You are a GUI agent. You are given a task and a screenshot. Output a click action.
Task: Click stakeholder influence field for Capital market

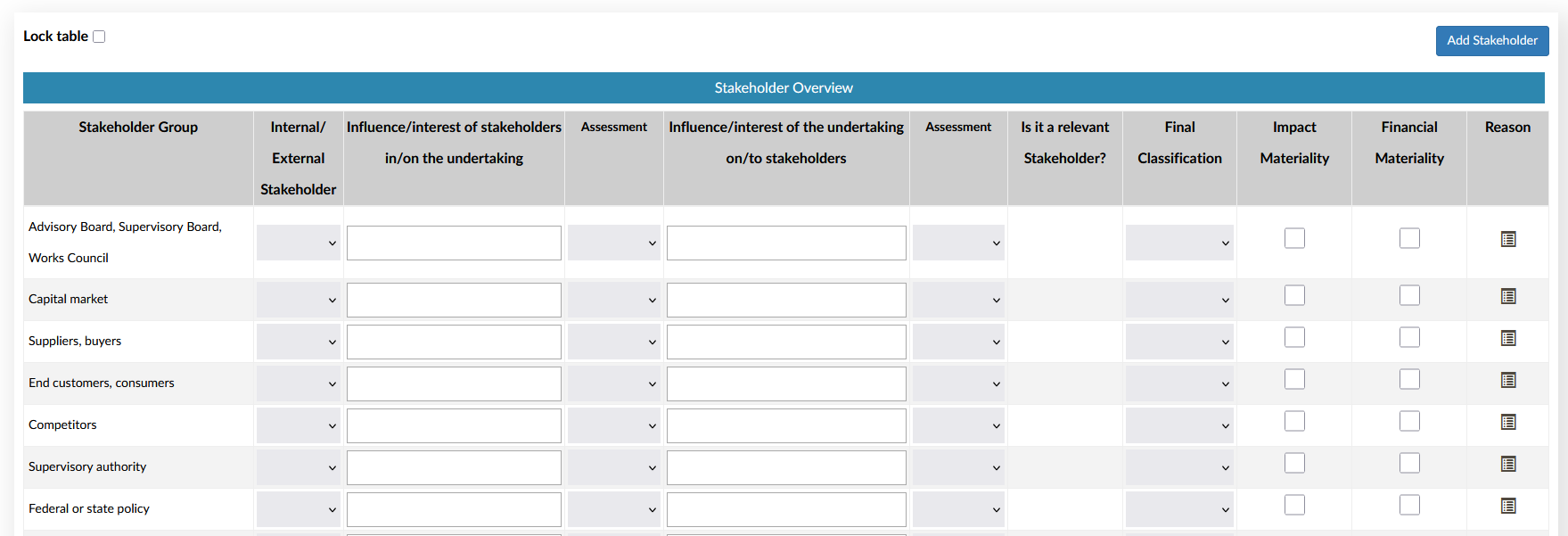(454, 300)
